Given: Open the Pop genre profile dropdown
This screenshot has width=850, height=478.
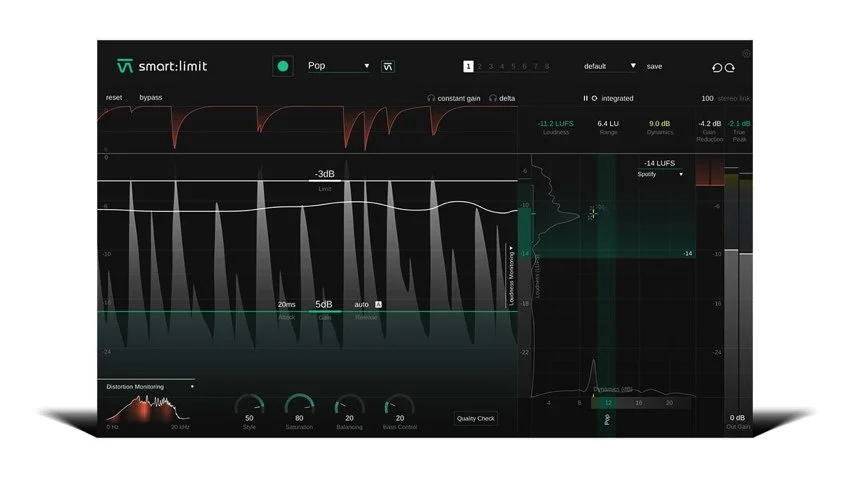Looking at the screenshot, I should [x=339, y=66].
